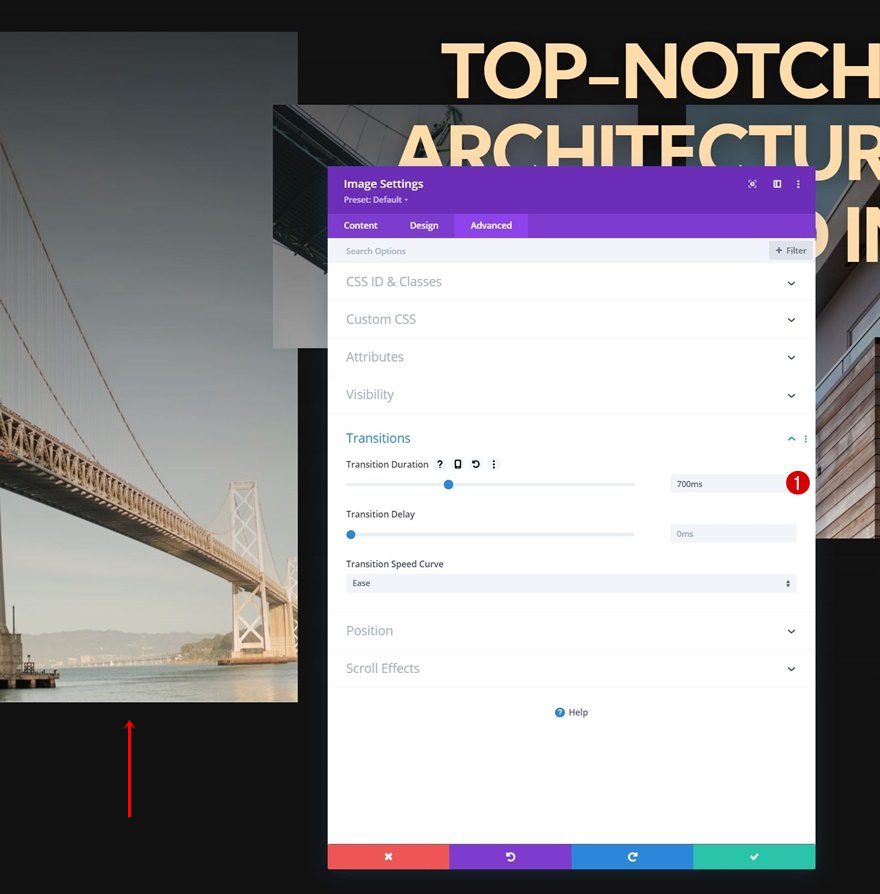Expand the CSS ID & Classes section
Image resolution: width=880 pixels, height=894 pixels.
click(571, 282)
